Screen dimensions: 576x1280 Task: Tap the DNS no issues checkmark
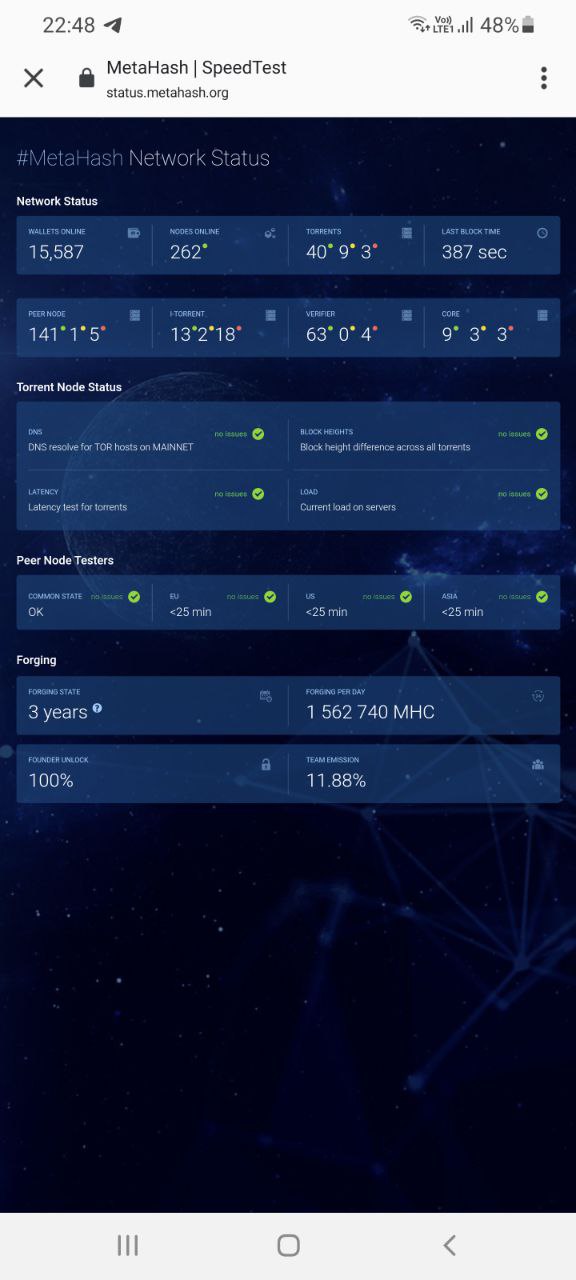[x=258, y=434]
